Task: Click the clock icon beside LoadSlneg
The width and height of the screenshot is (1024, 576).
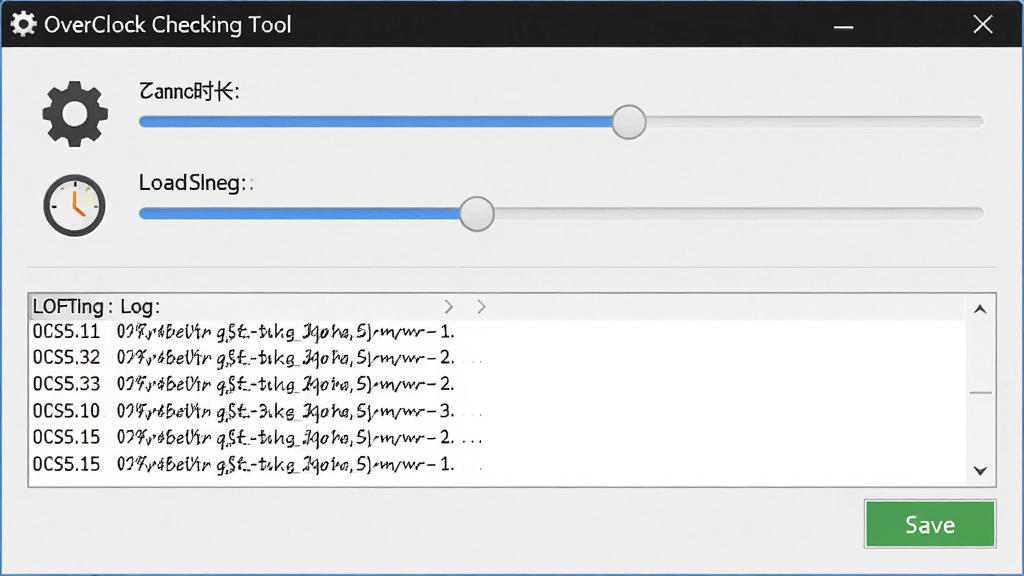Action: coord(74,205)
